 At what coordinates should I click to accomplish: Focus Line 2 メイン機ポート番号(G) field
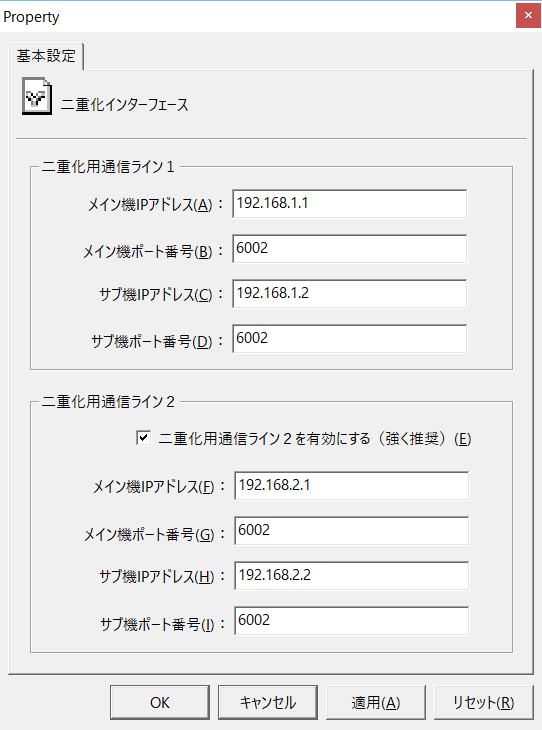(352, 530)
